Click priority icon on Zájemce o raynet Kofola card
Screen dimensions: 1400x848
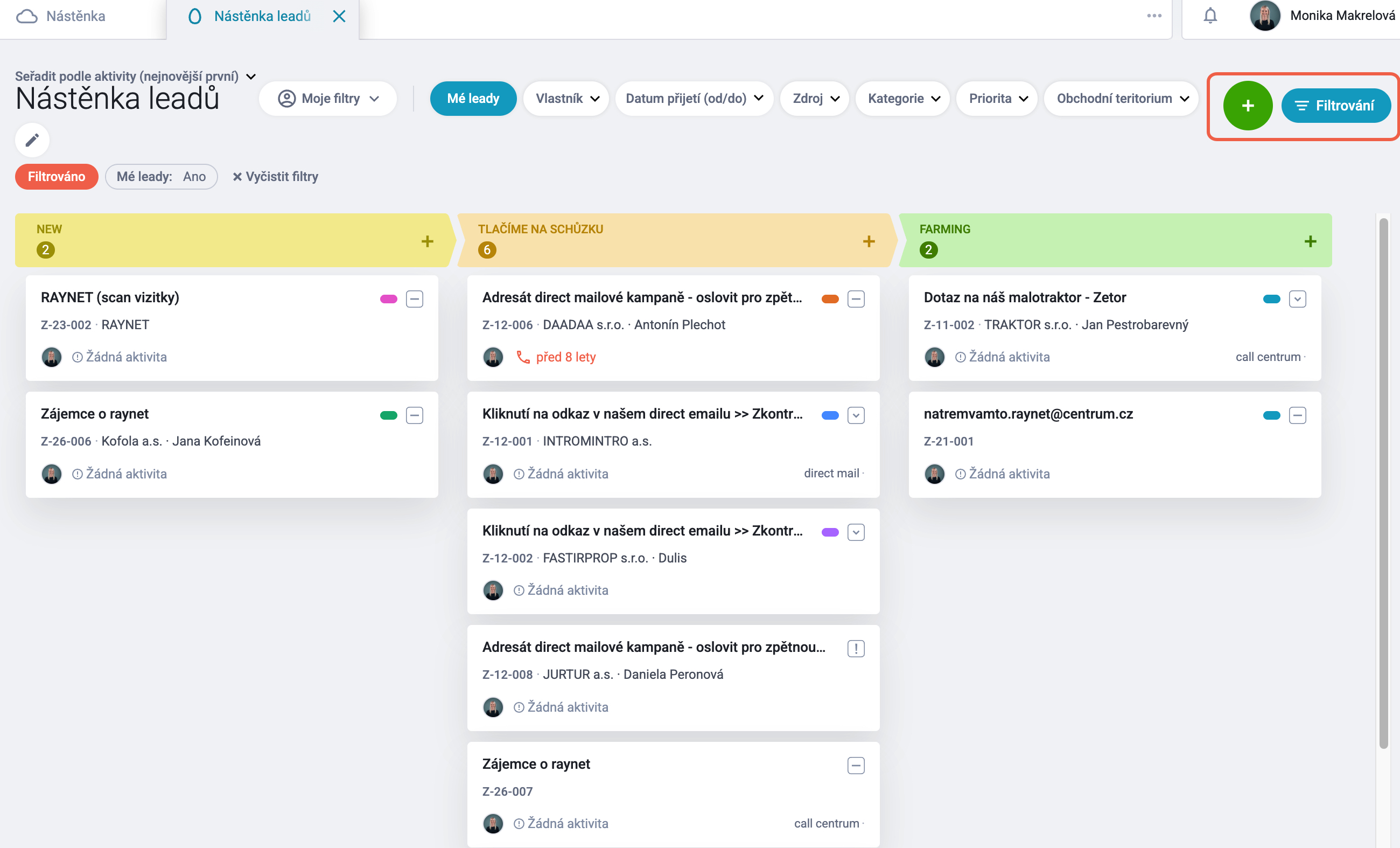point(415,415)
